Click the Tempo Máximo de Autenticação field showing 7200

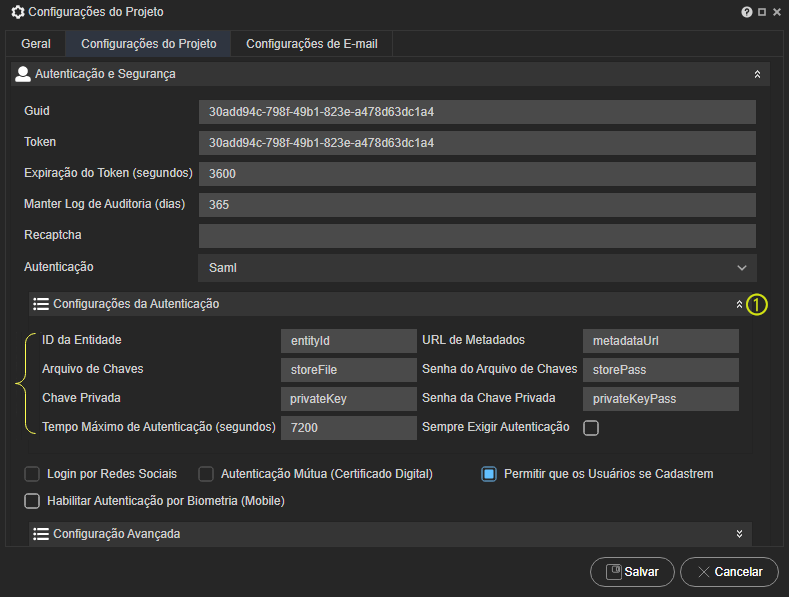[349, 428]
